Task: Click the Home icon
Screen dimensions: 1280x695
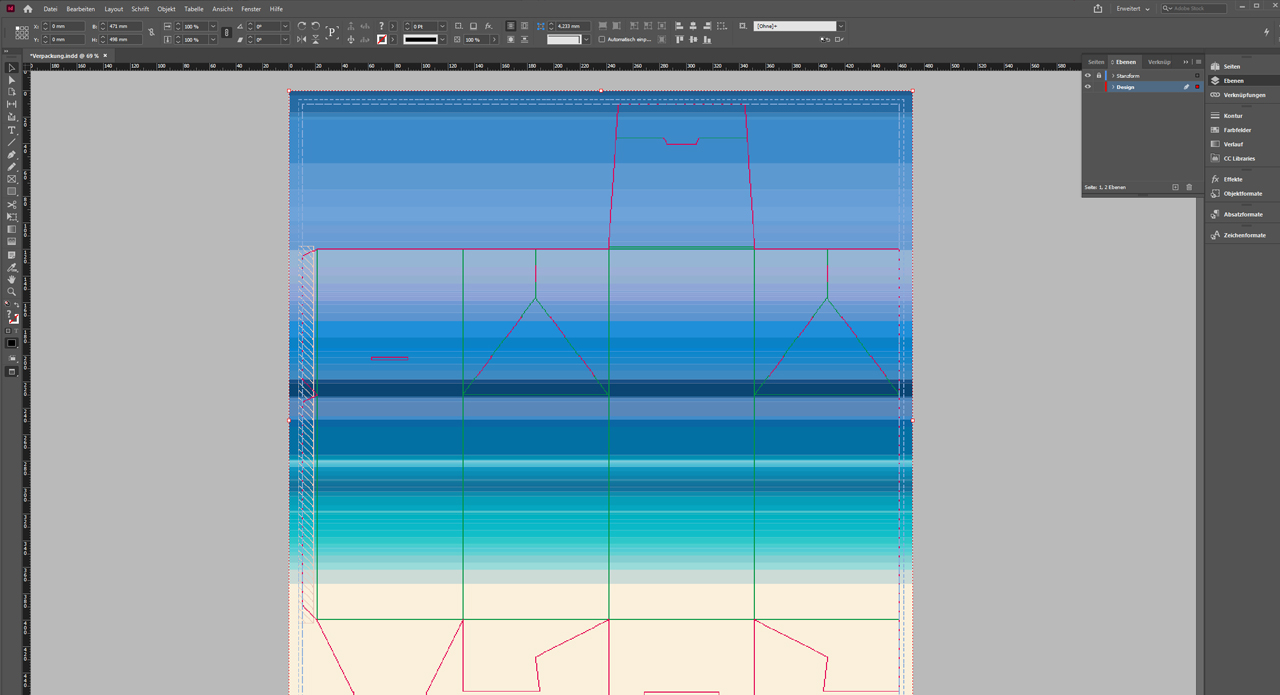Action: coord(28,9)
